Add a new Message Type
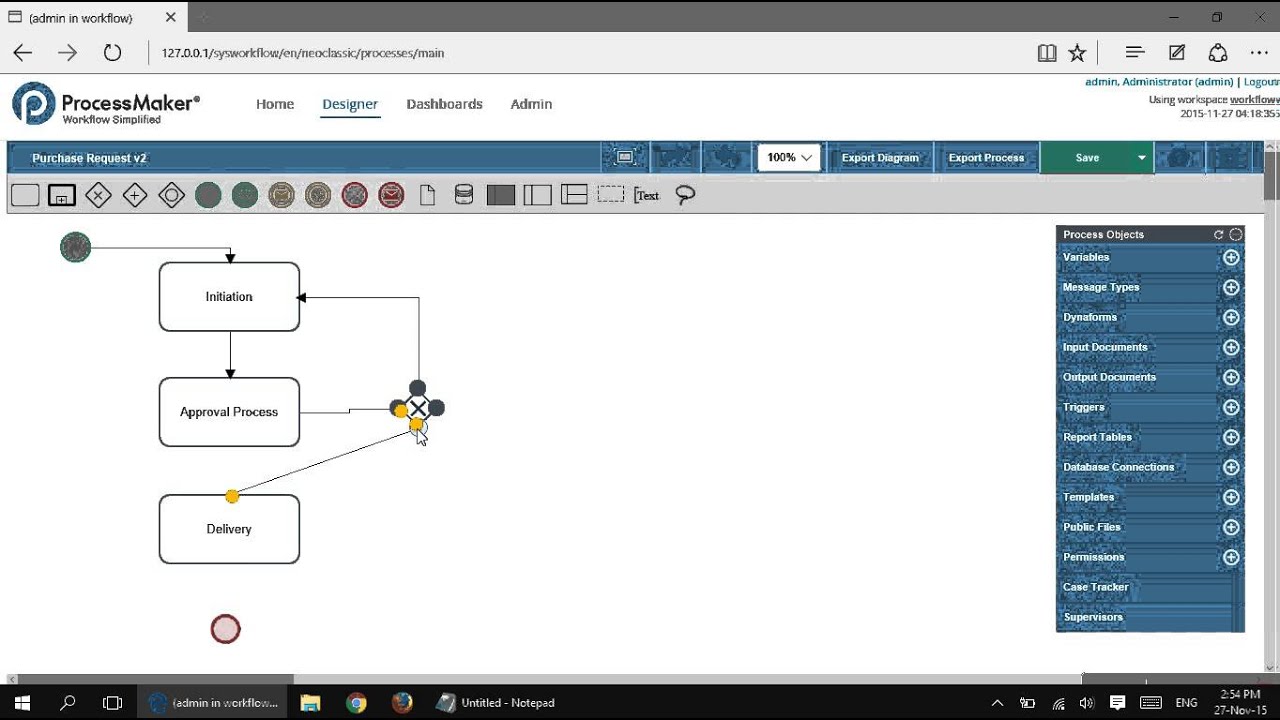The height and width of the screenshot is (720, 1280). click(x=1231, y=287)
